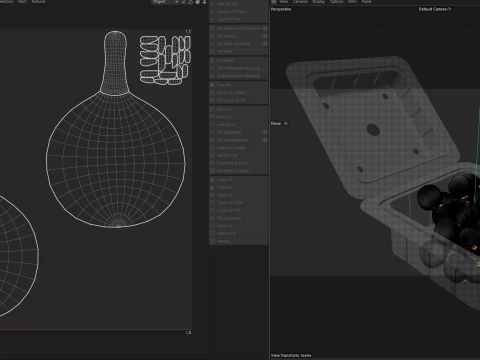Open gear options for UV Unwrap
This screenshot has height=360, width=480.
tap(265, 36)
